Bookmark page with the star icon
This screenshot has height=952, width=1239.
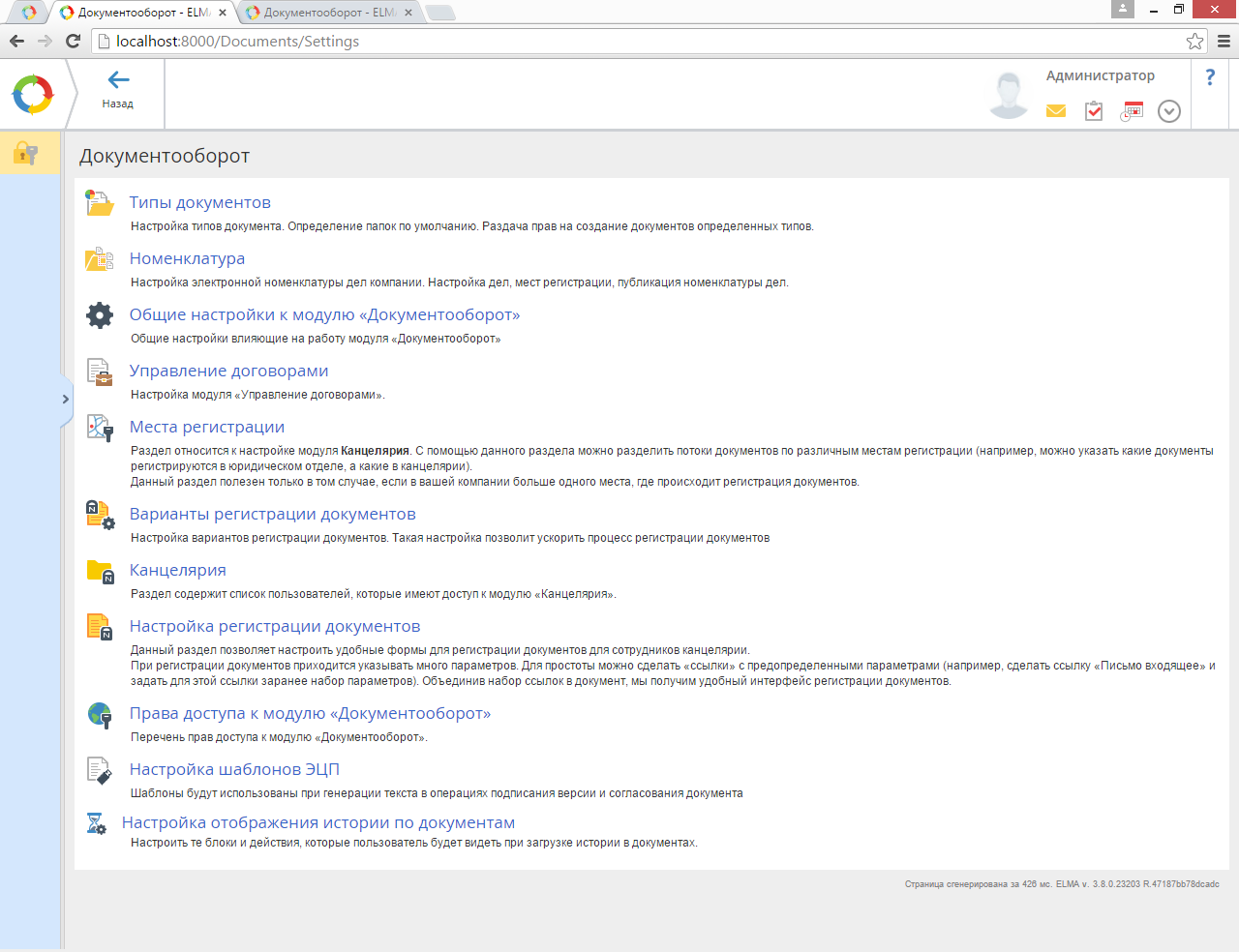pyautogui.click(x=1194, y=41)
